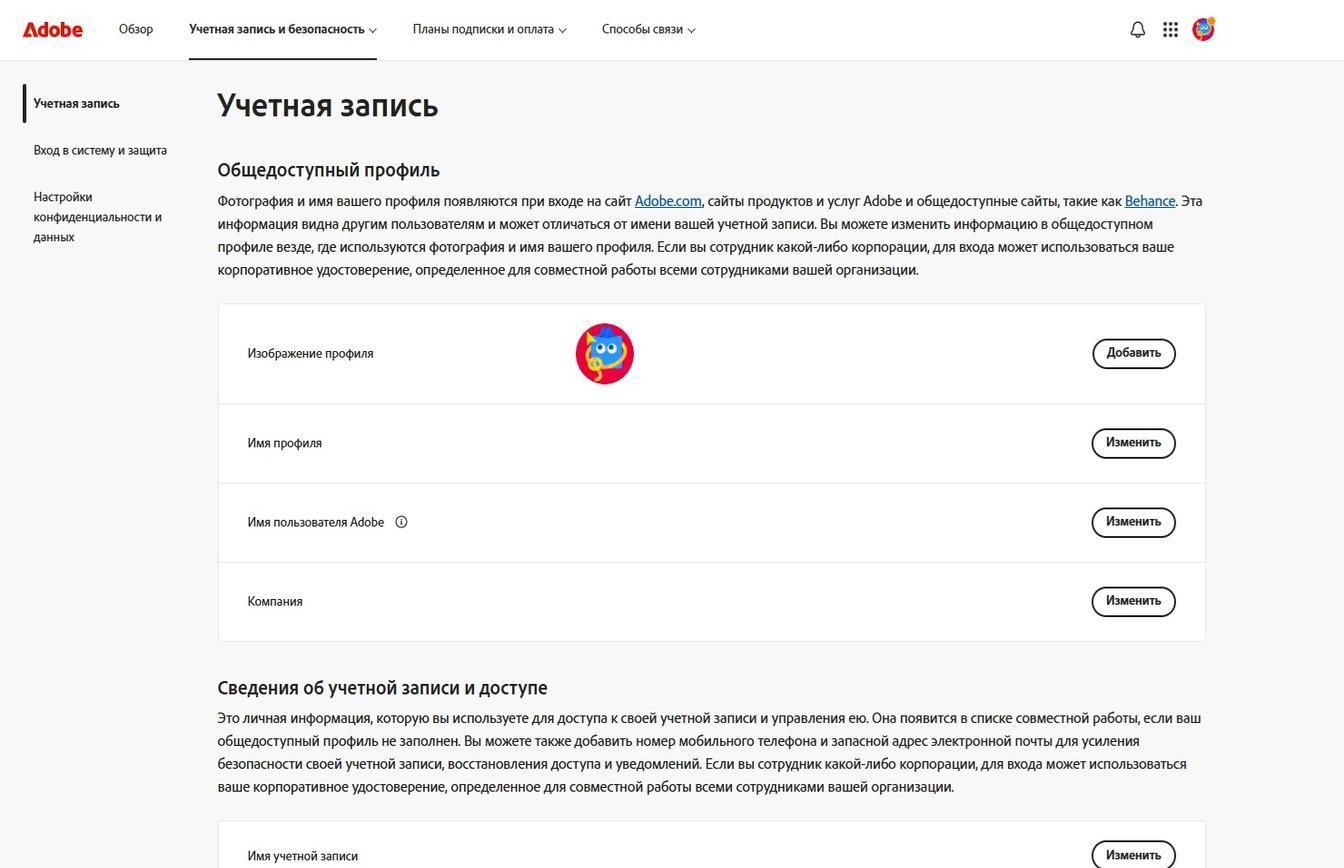The height and width of the screenshot is (868, 1344).
Task: Open the notifications bell
Action: point(1137,30)
